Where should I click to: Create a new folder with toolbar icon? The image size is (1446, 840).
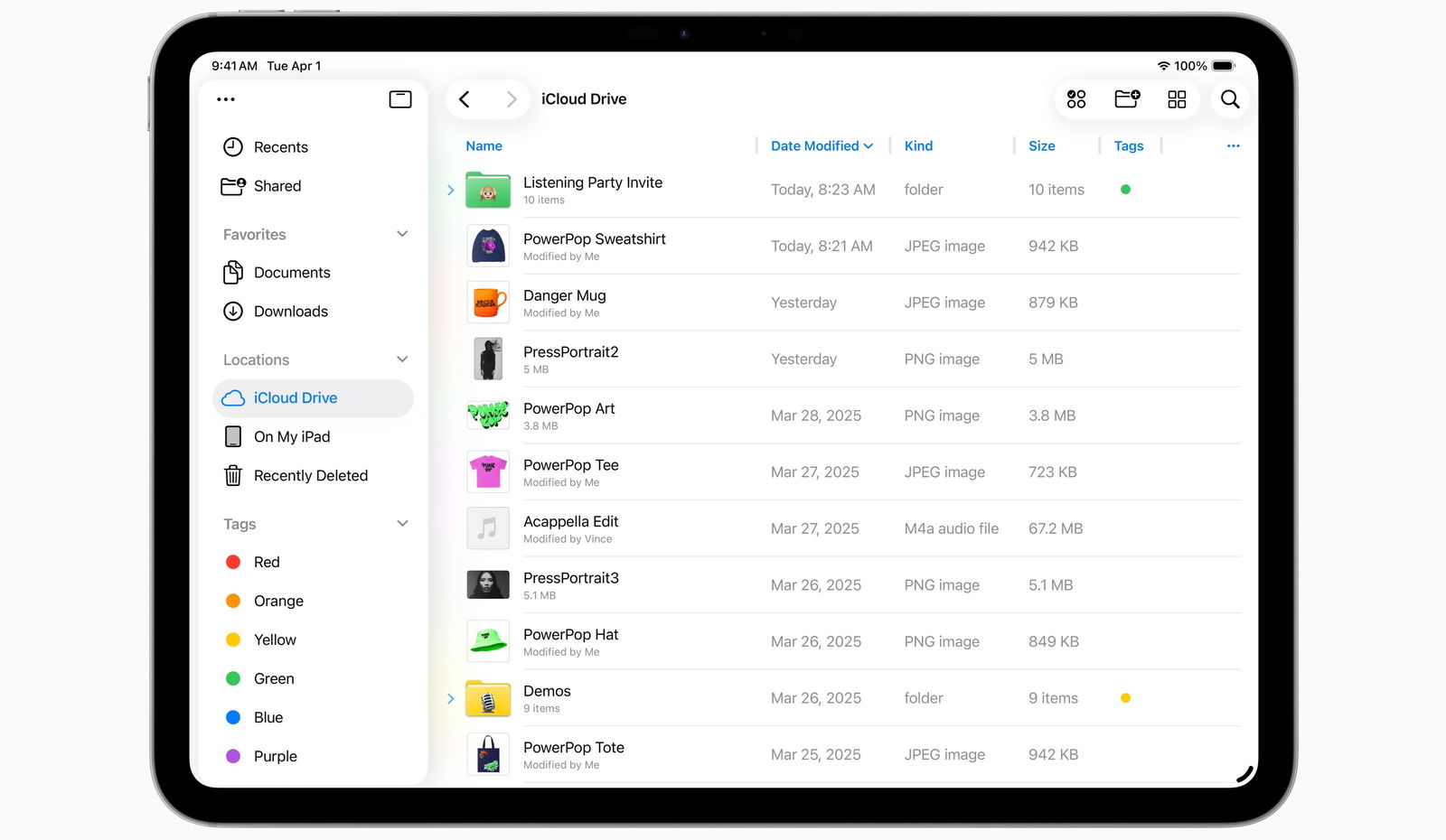(1127, 99)
